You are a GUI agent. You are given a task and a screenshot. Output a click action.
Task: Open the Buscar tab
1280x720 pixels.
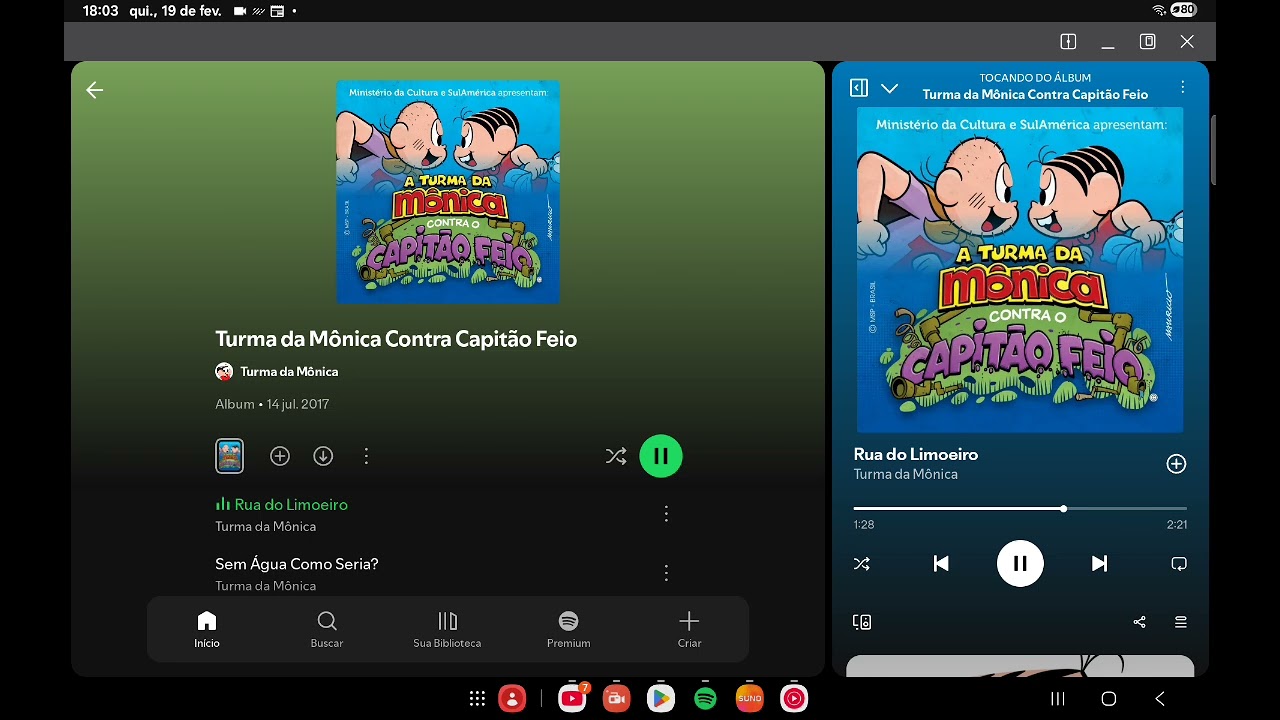coord(327,629)
